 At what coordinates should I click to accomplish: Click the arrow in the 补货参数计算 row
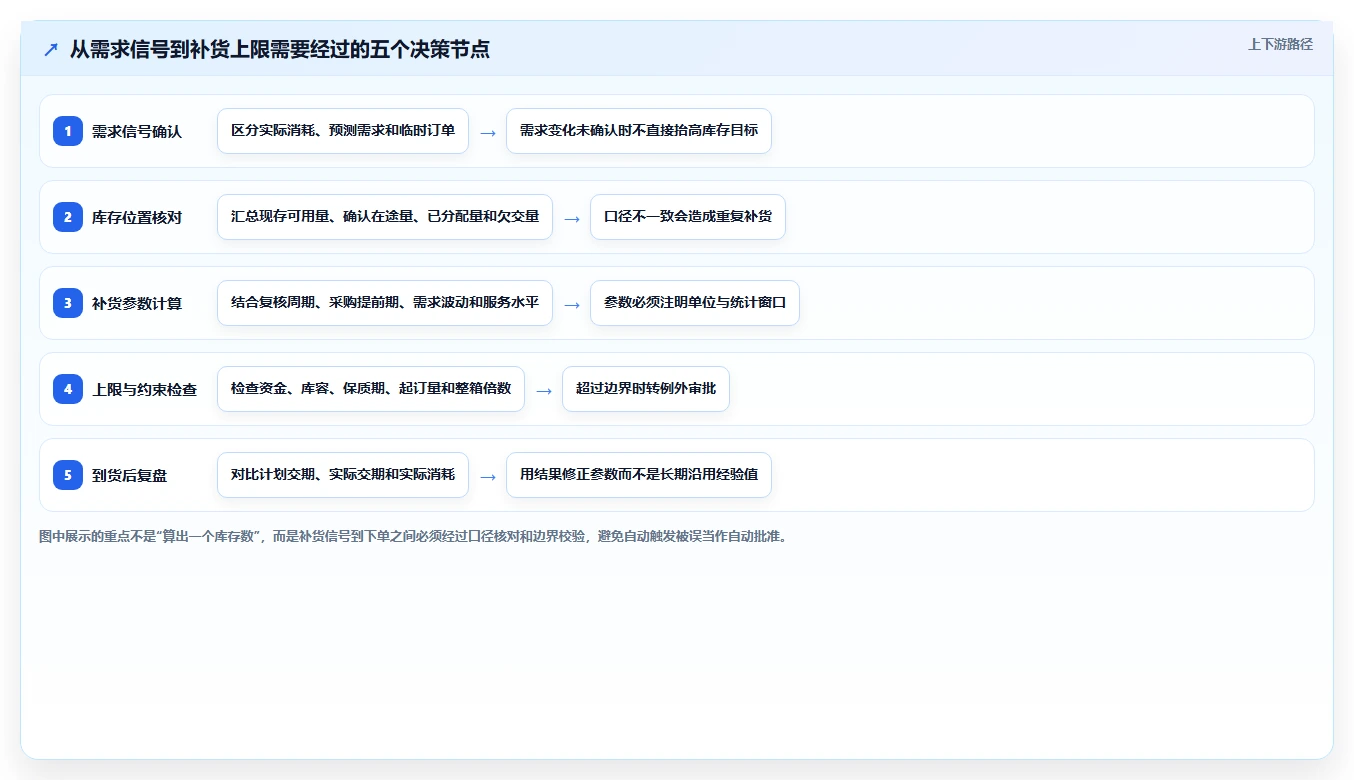pyautogui.click(x=572, y=304)
